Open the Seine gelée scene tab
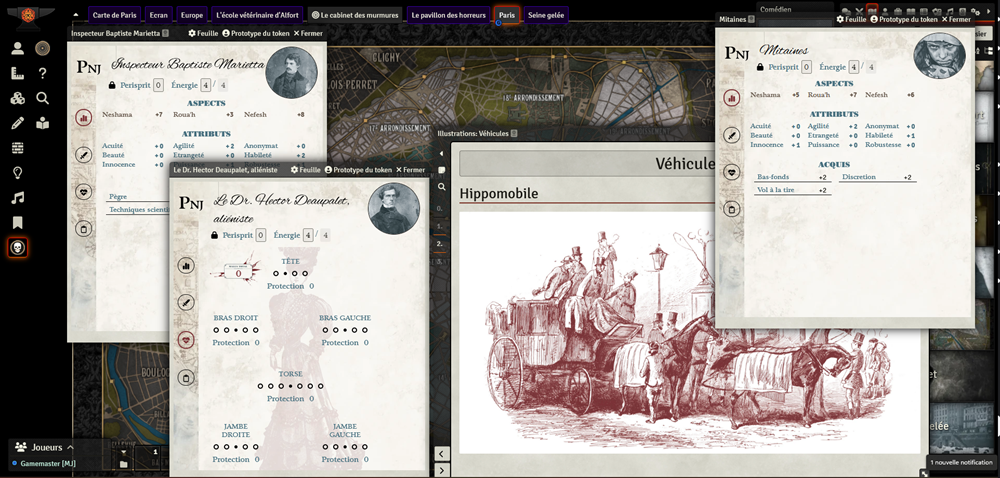1000x478 pixels. 546,15
